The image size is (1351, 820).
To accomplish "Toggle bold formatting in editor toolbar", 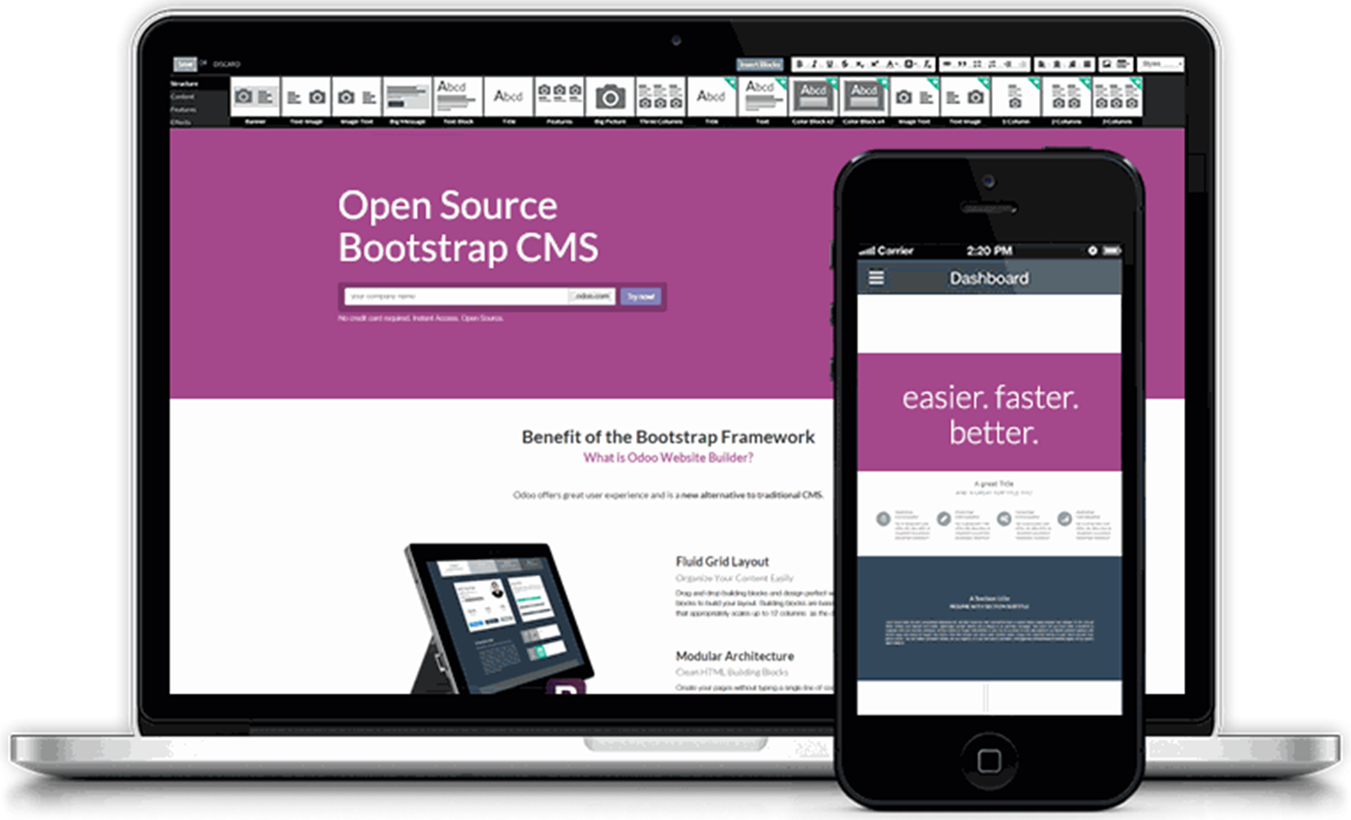I will click(800, 65).
